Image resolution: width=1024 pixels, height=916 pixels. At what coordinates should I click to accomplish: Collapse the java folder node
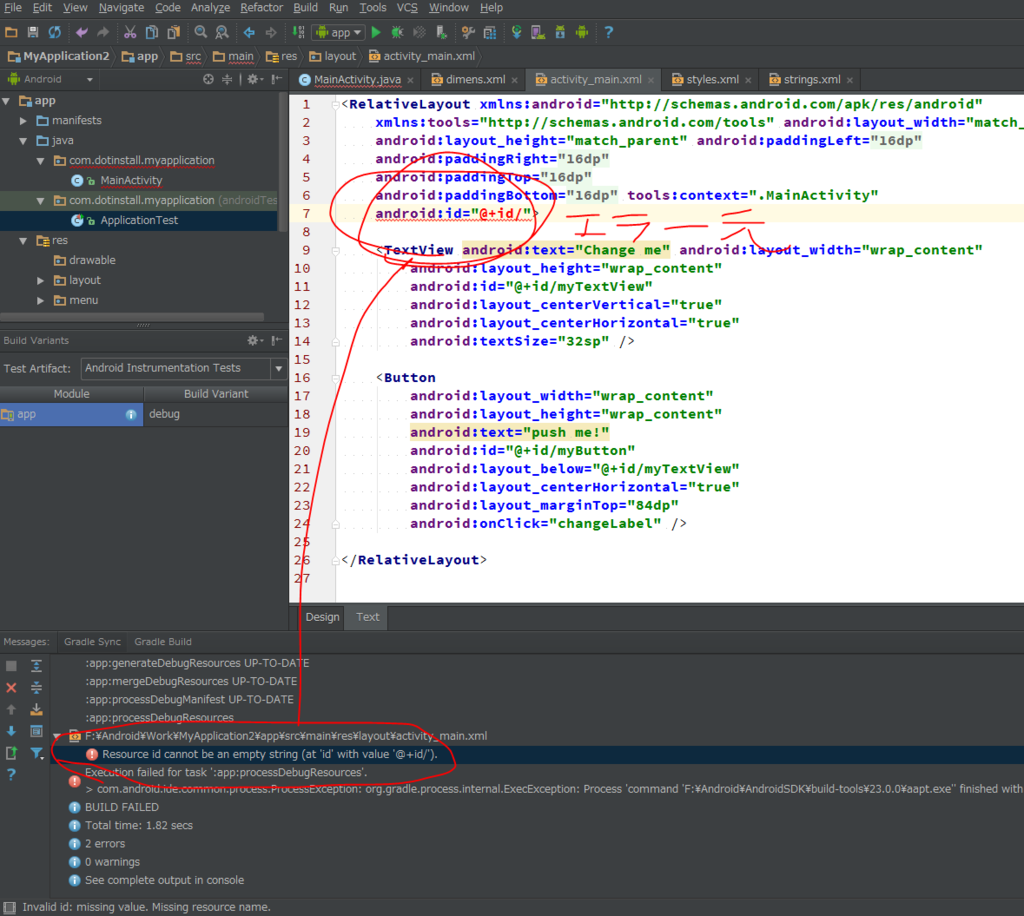[x=24, y=140]
